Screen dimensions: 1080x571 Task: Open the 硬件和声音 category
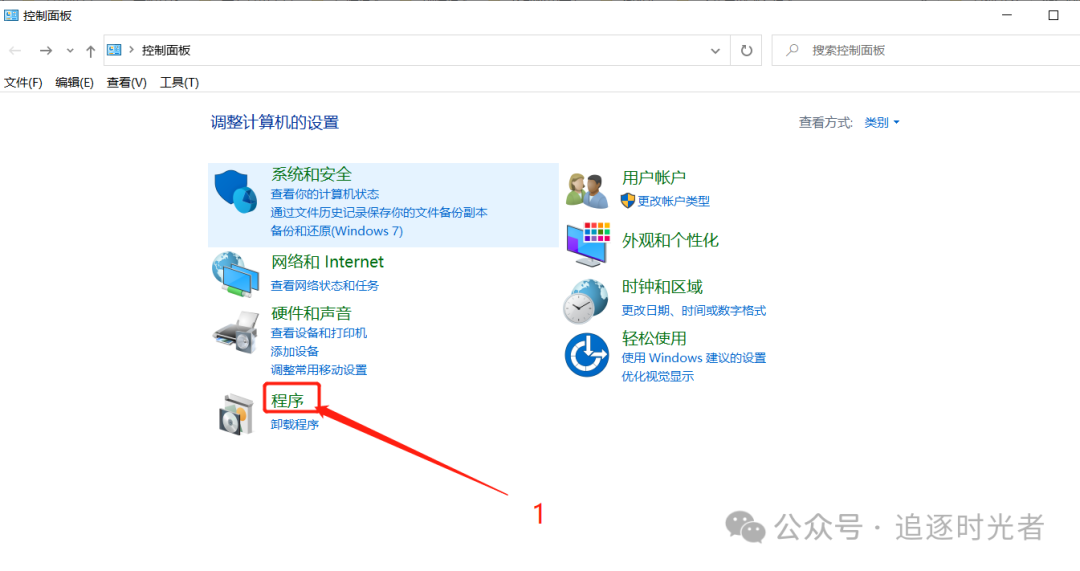311,313
